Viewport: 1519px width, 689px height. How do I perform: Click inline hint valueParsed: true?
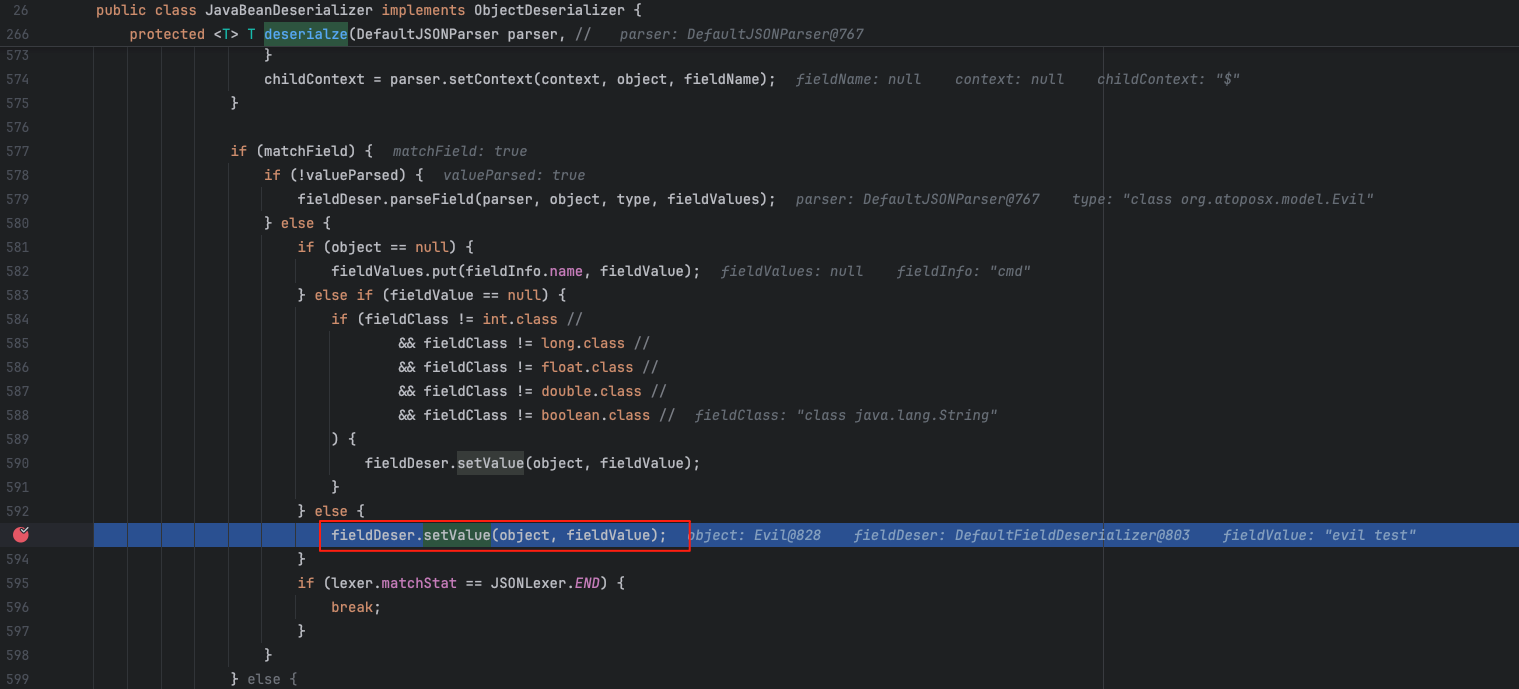pos(513,175)
